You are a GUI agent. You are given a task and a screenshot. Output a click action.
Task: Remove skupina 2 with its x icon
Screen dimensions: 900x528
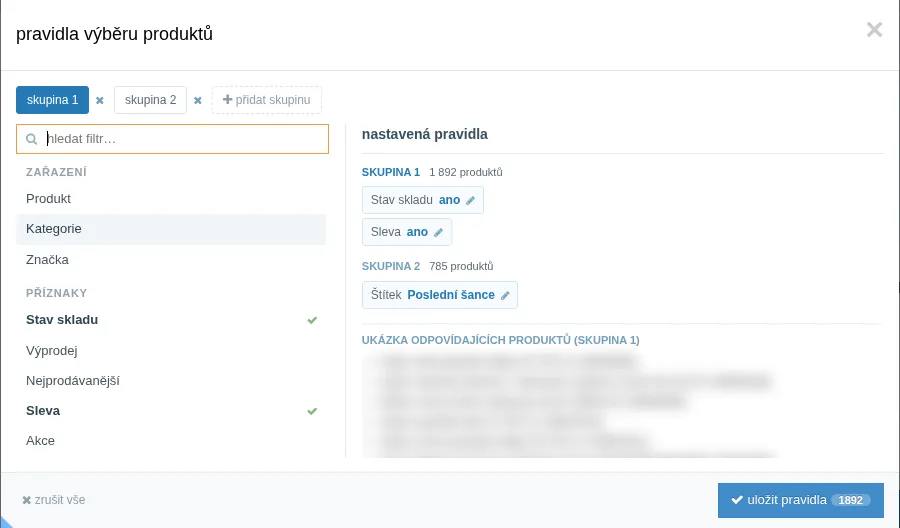coord(197,100)
